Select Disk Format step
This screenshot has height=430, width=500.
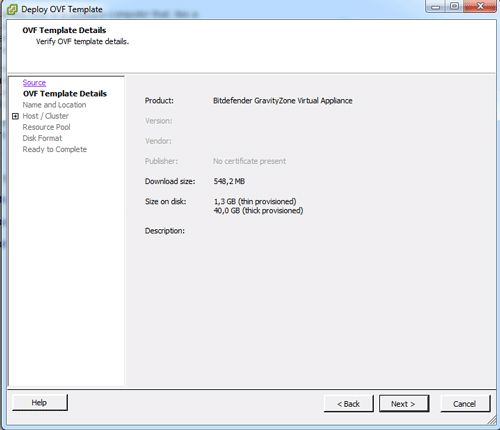coord(42,138)
